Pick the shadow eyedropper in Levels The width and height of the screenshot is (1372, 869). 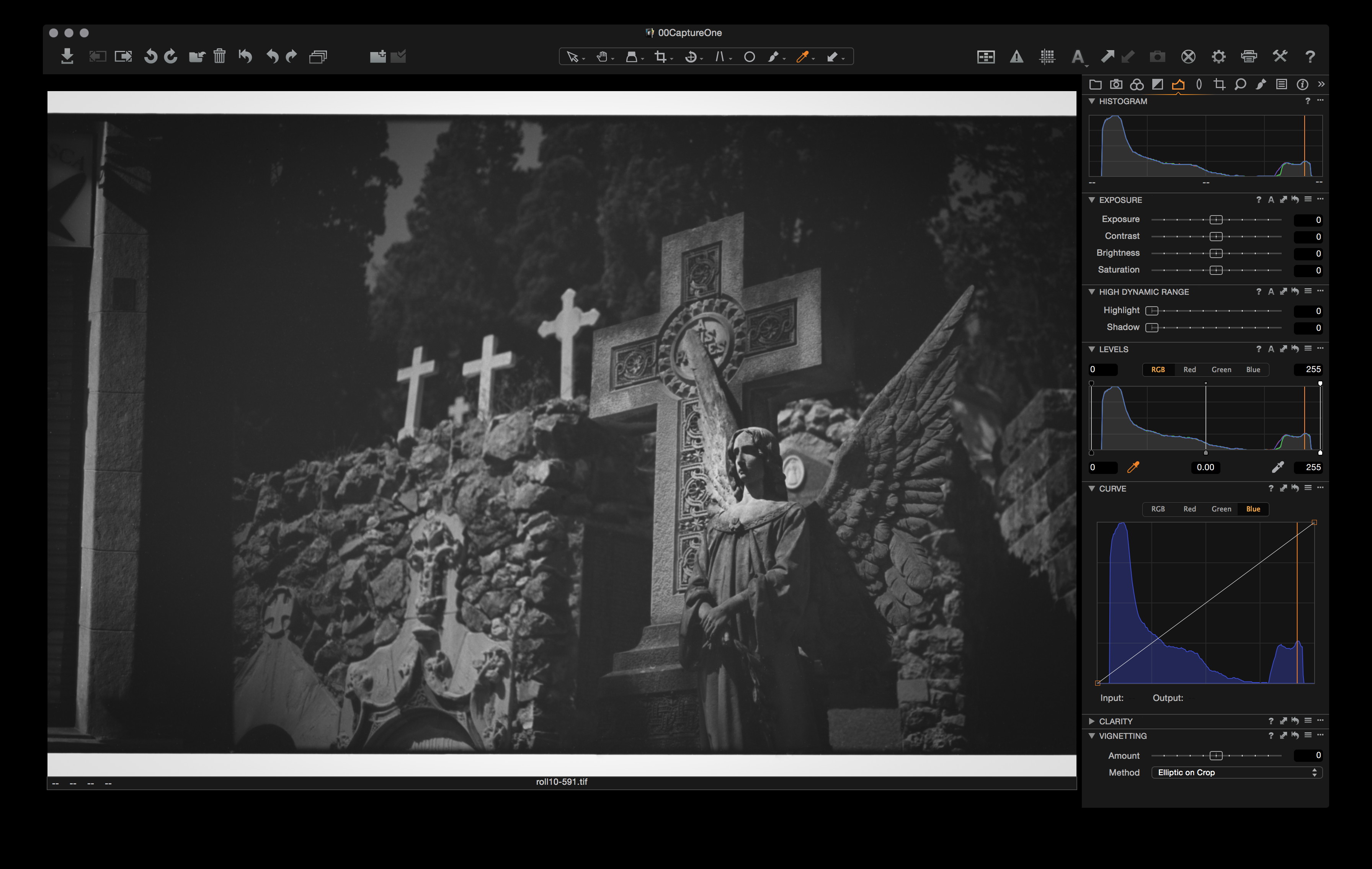1133,467
